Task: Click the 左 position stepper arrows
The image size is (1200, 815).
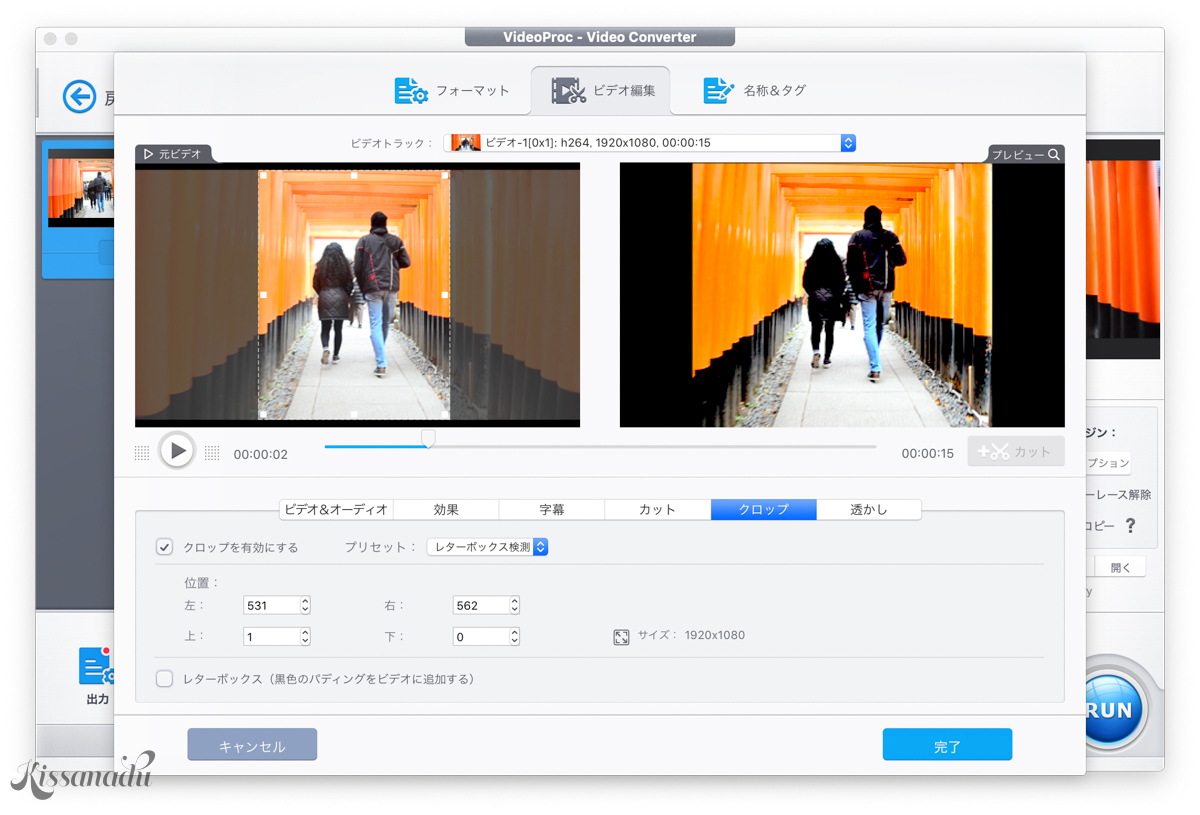Action: click(x=303, y=605)
